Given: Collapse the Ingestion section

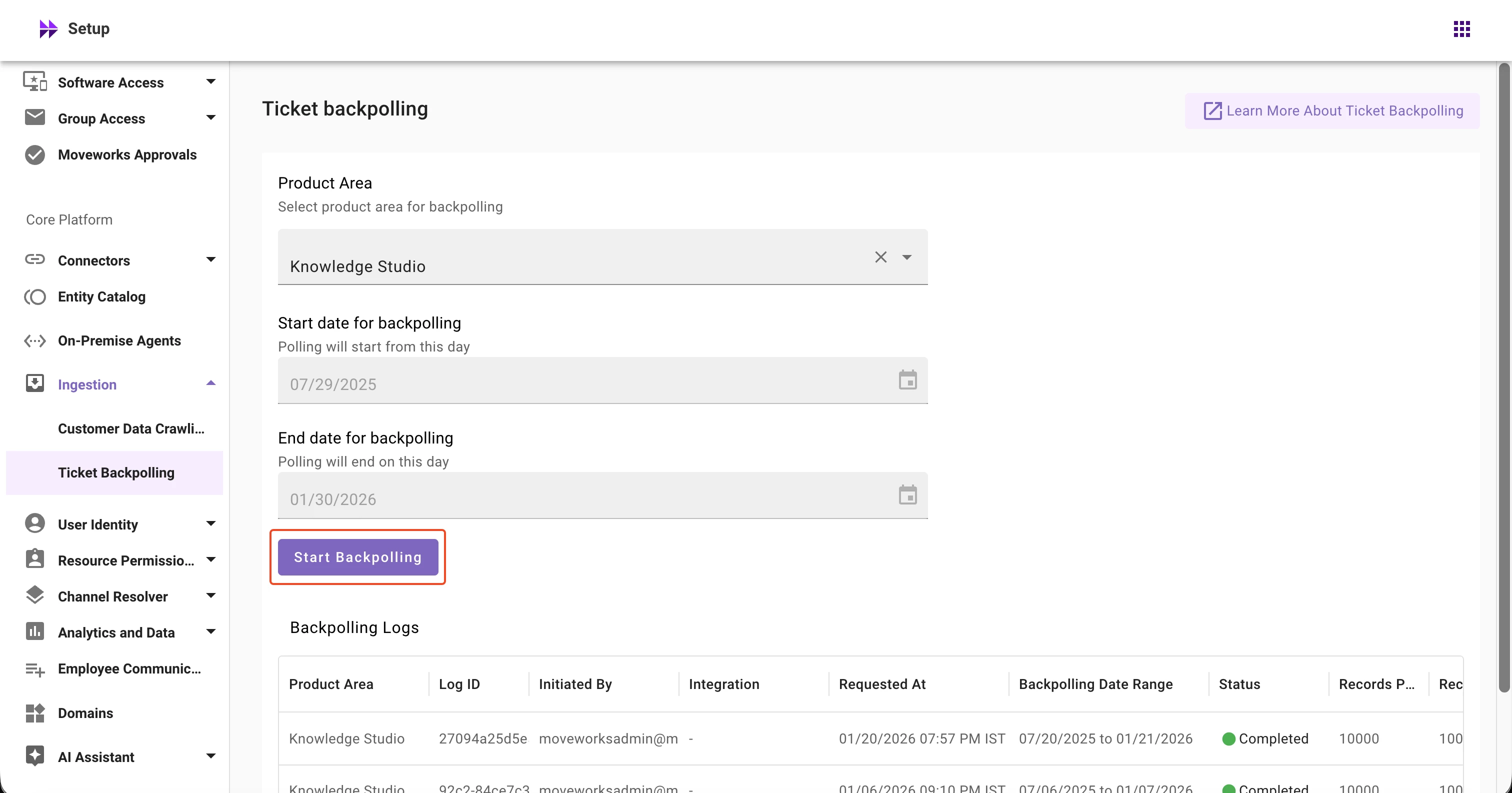Looking at the screenshot, I should pos(210,384).
